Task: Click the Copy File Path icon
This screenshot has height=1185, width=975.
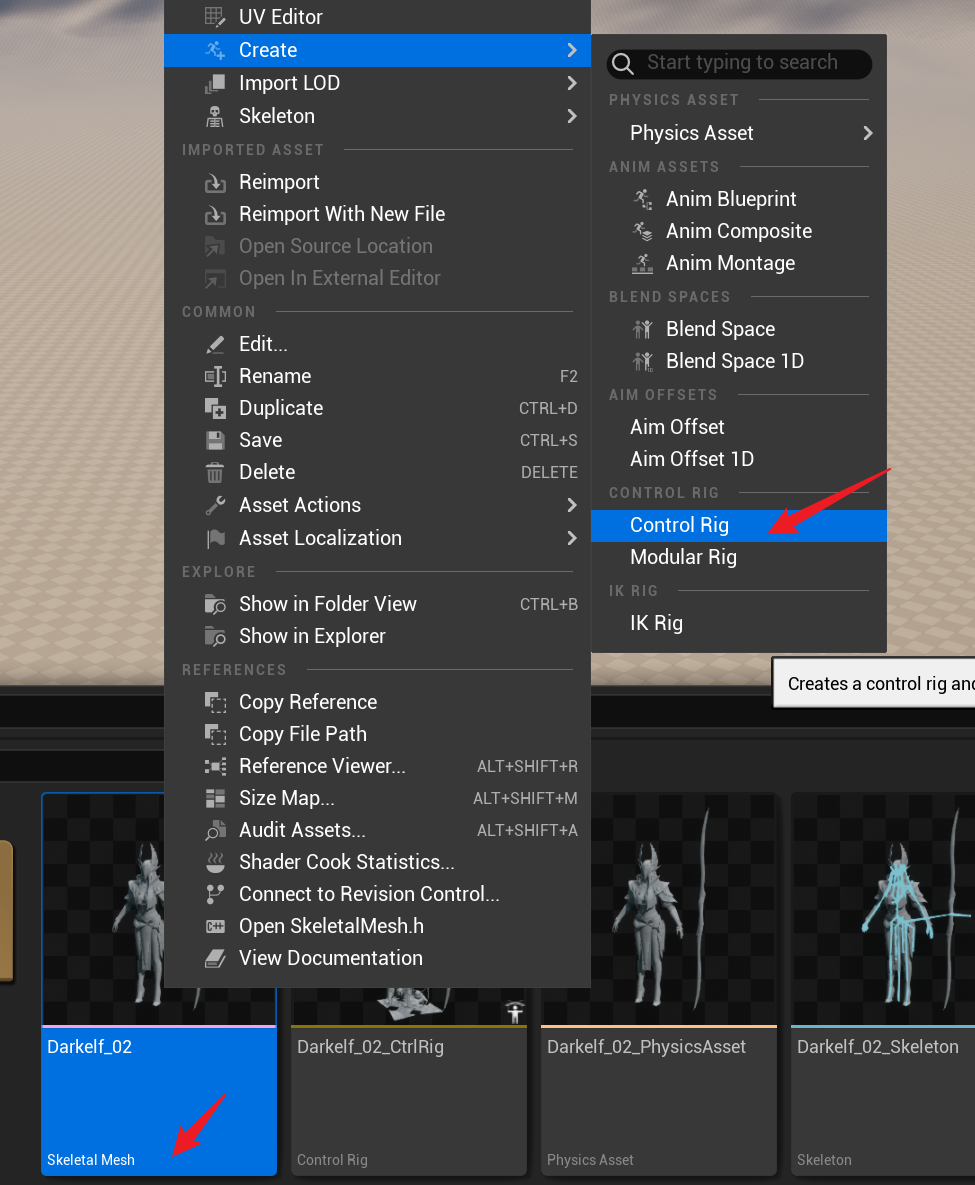Action: point(215,734)
